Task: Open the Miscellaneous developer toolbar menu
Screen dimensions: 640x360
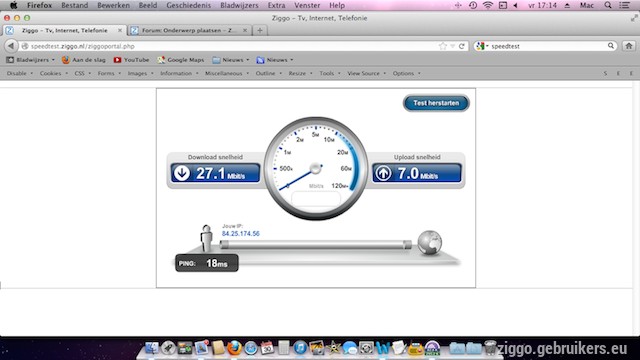Action: click(227, 73)
